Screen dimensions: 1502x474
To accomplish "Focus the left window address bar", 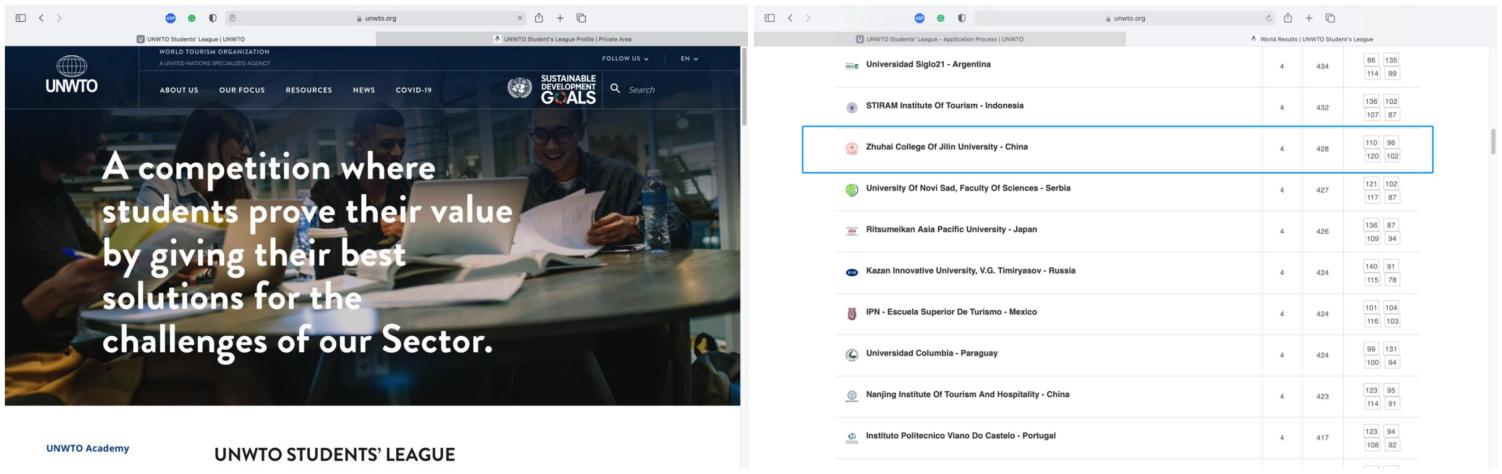I will (378, 18).
